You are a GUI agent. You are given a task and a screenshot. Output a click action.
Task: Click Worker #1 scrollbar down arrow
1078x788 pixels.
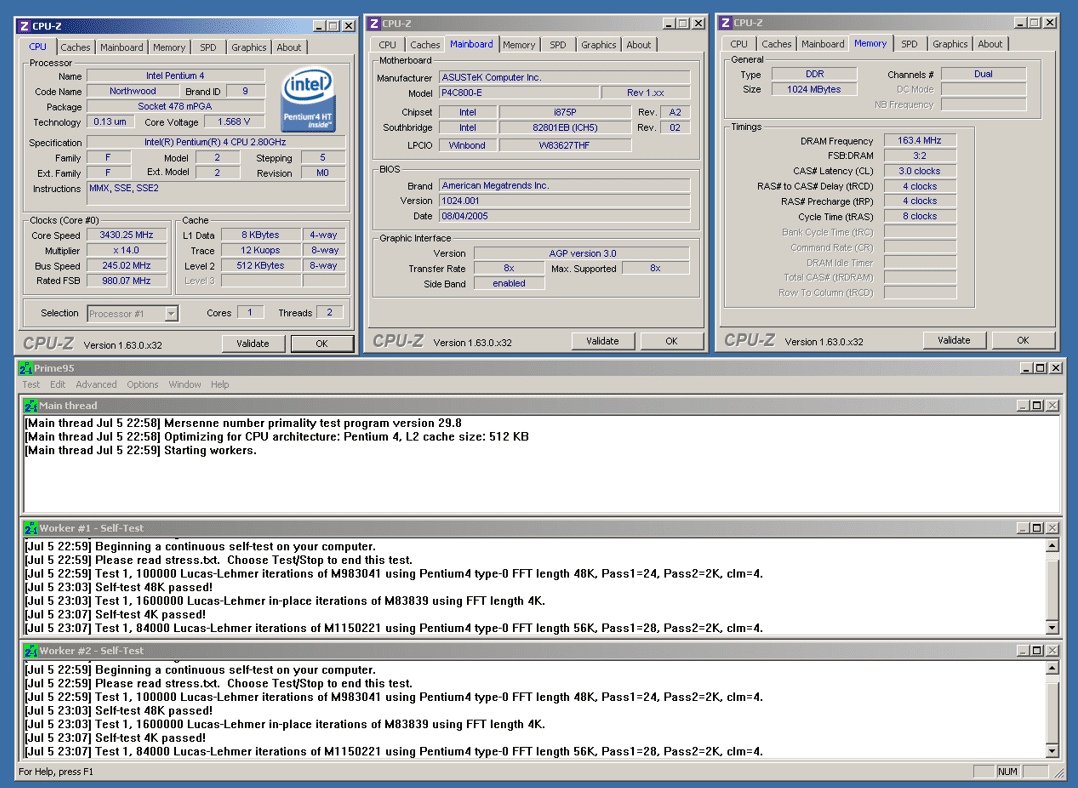tap(1052, 627)
